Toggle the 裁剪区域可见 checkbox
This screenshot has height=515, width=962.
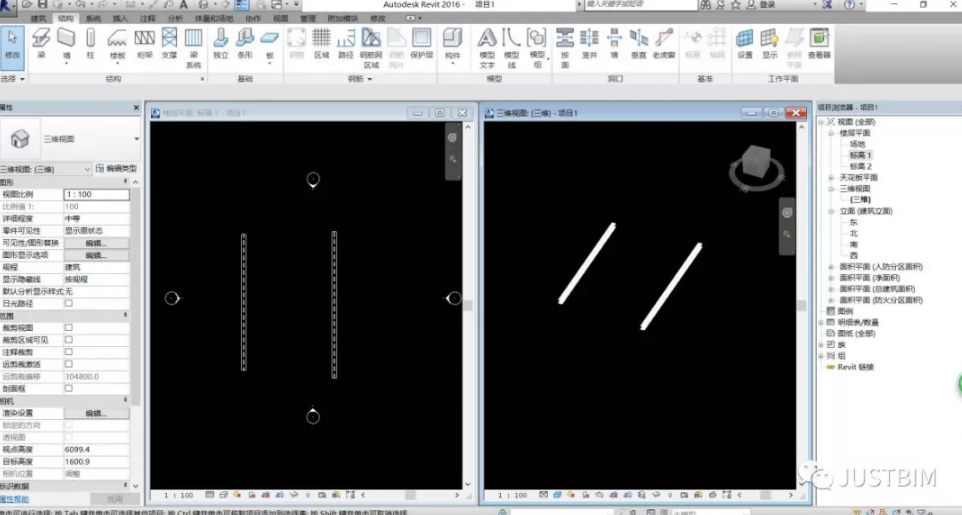pos(69,340)
